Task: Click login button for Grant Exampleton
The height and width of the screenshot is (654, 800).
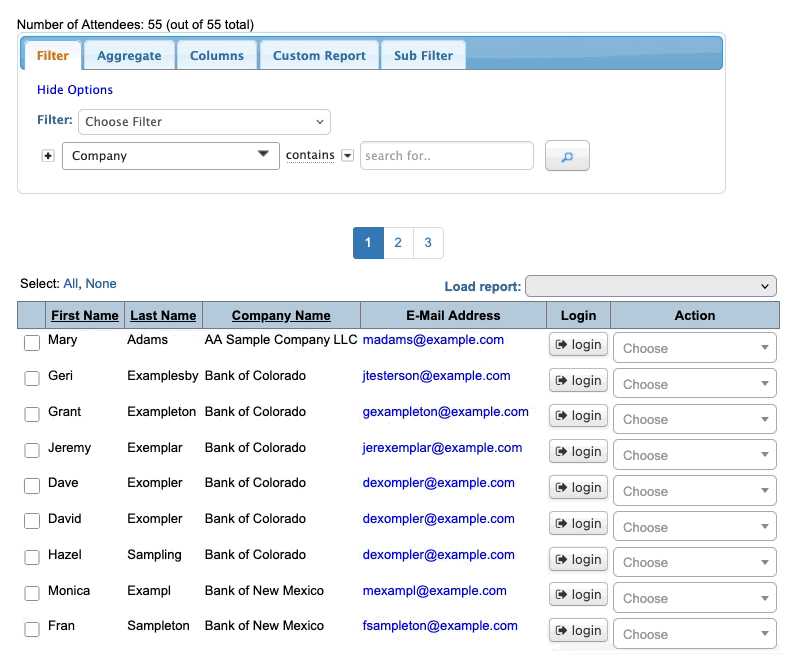Action: coord(578,416)
